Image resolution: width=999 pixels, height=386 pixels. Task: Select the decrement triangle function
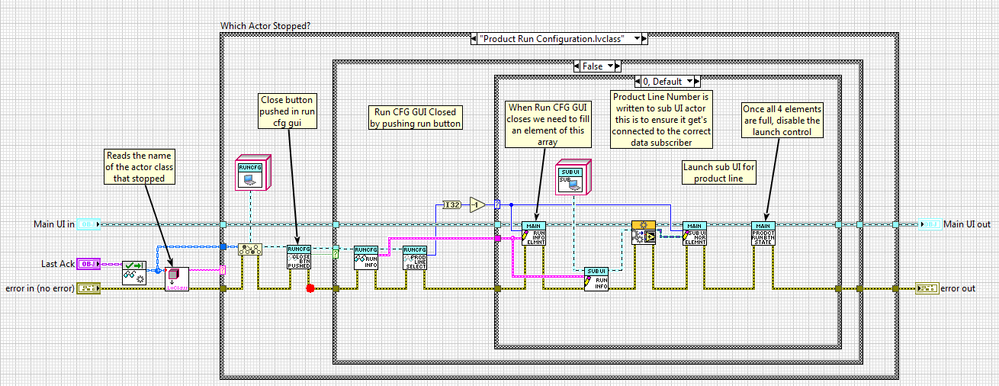click(477, 204)
